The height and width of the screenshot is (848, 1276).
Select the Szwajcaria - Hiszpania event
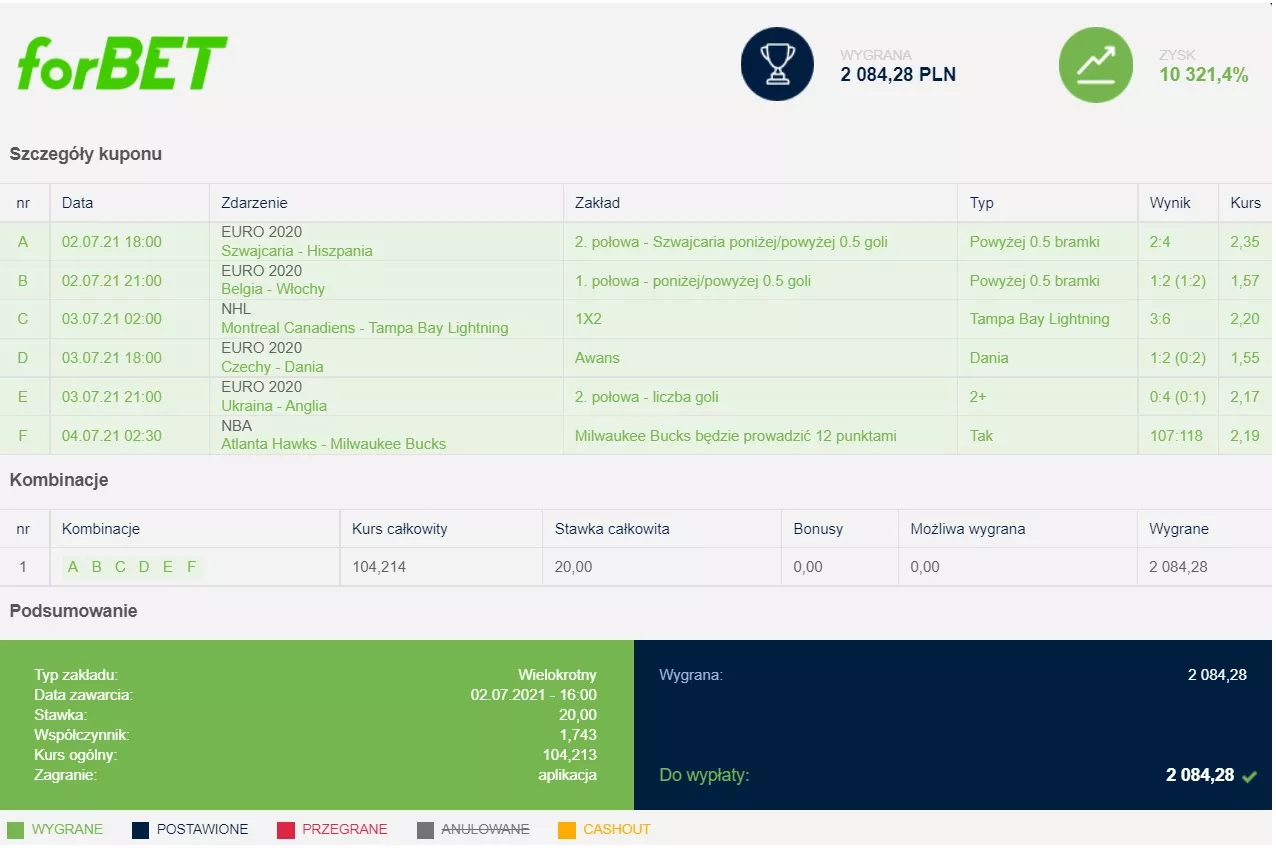297,251
